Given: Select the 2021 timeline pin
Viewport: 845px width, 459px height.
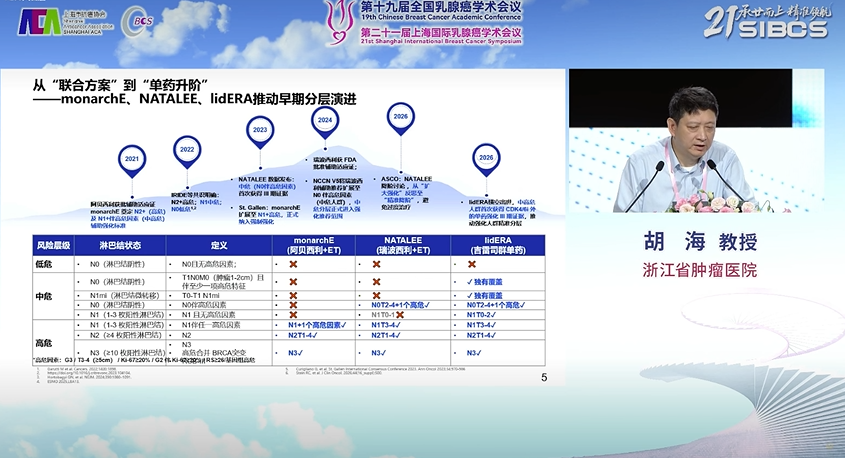Looking at the screenshot, I should pos(132,161).
